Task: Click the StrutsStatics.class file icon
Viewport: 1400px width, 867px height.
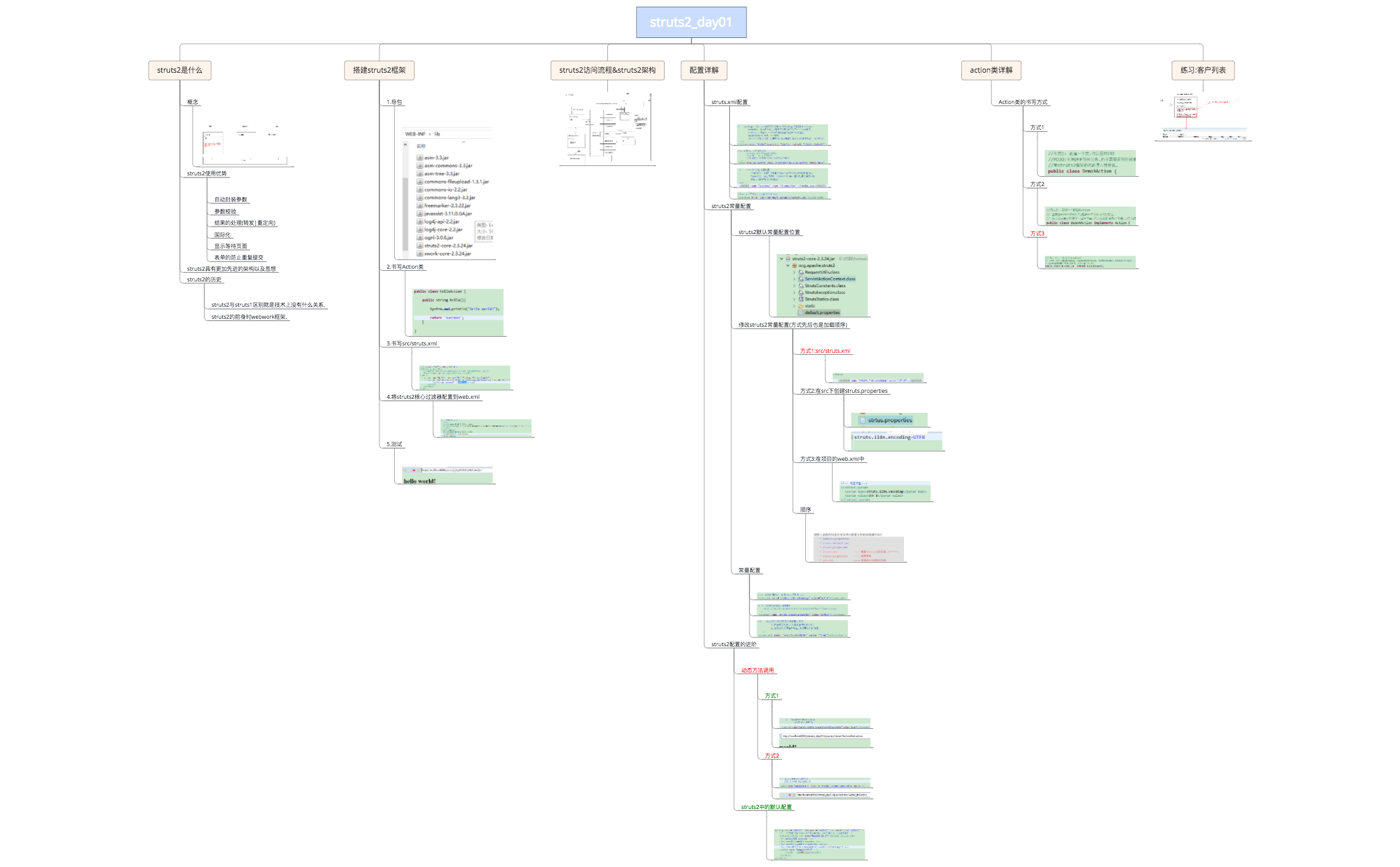Action: pyautogui.click(x=801, y=299)
